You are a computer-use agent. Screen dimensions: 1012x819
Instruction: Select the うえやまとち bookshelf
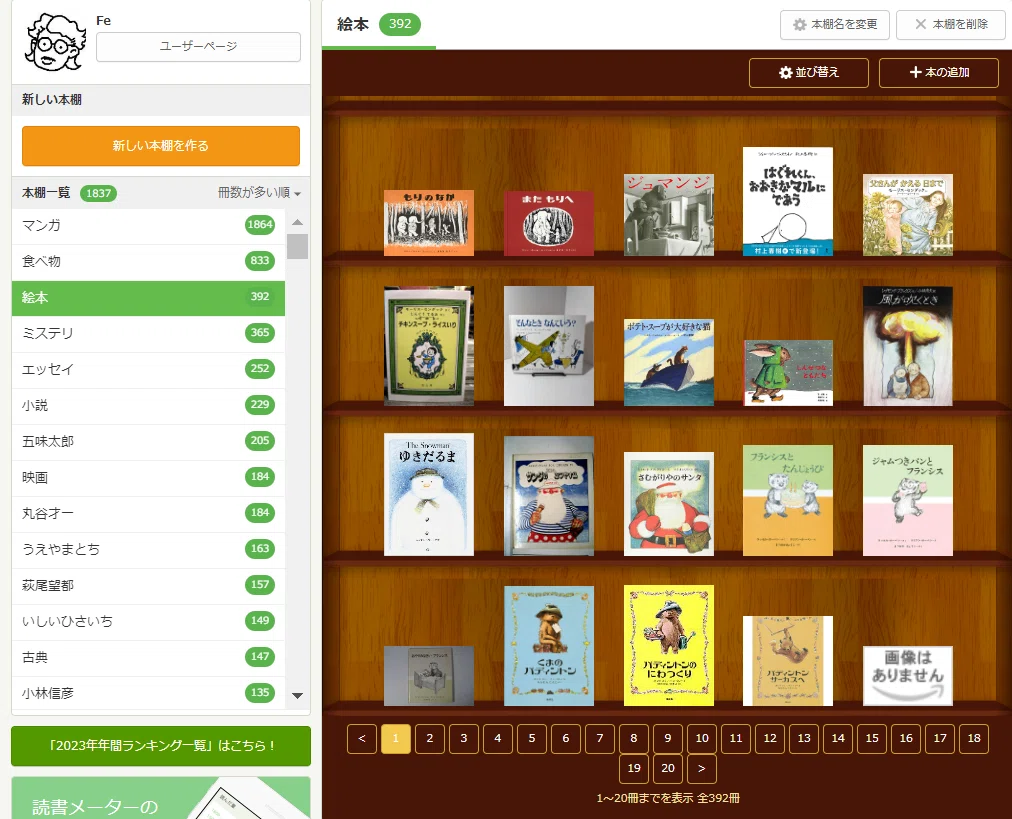tap(148, 550)
